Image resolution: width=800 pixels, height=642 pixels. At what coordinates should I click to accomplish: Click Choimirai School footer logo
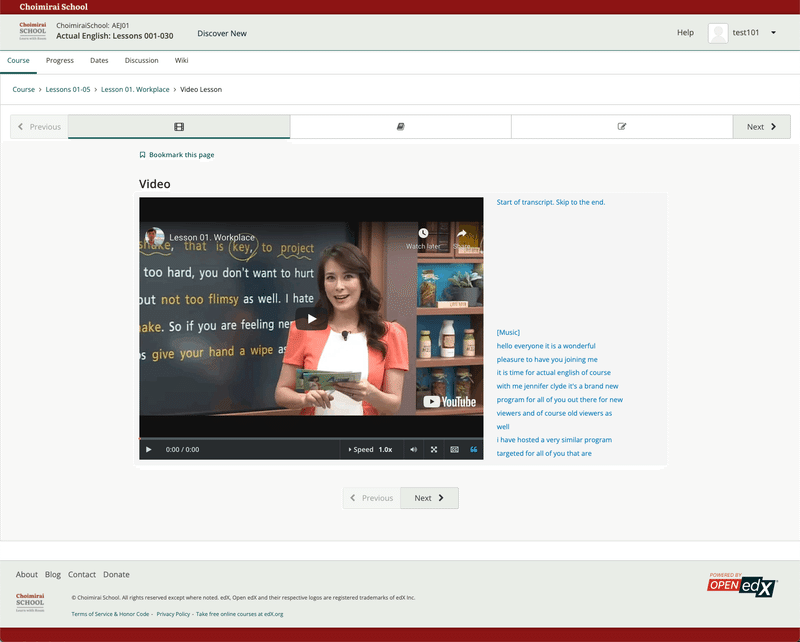(30, 602)
